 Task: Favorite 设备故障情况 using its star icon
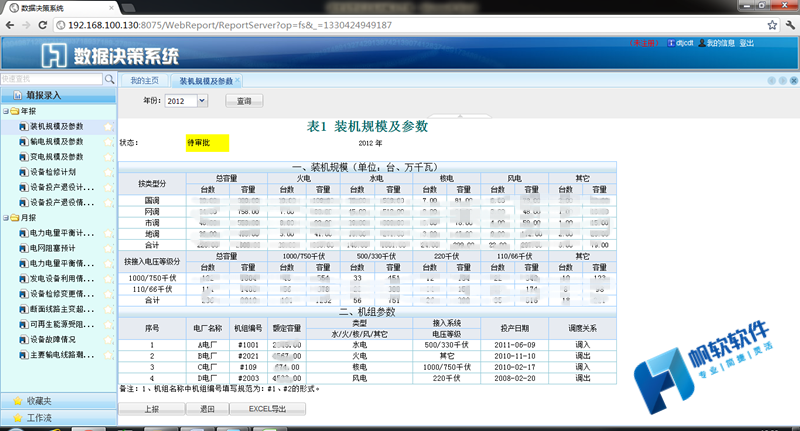point(108,340)
